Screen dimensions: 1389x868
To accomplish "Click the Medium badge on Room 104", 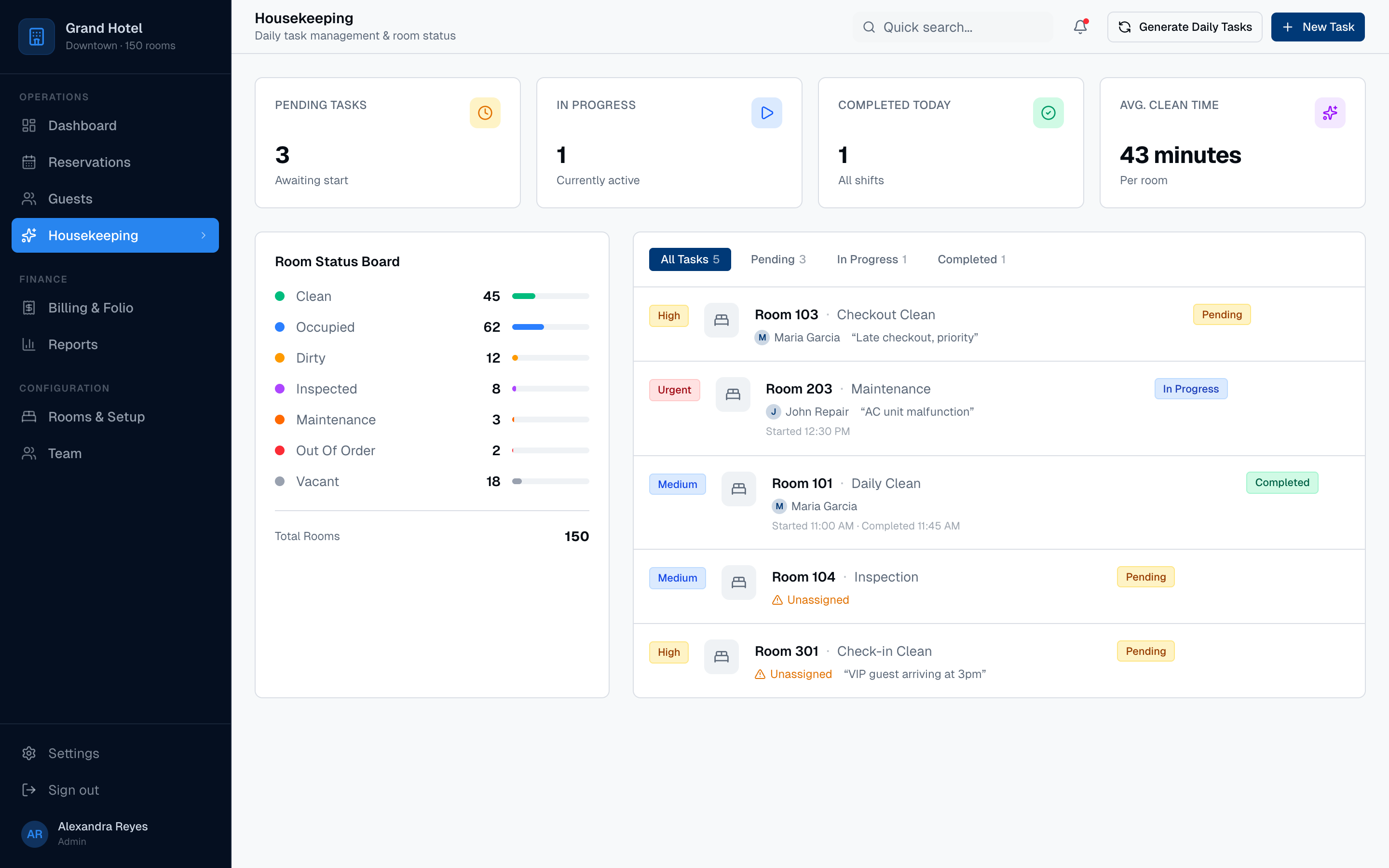I will 677,578.
